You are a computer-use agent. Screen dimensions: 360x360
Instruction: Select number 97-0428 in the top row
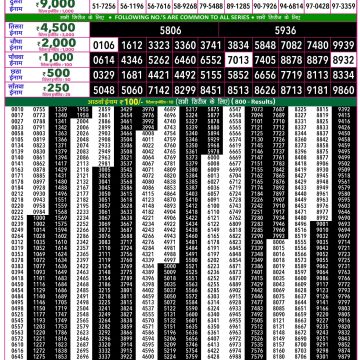pos(317,6)
